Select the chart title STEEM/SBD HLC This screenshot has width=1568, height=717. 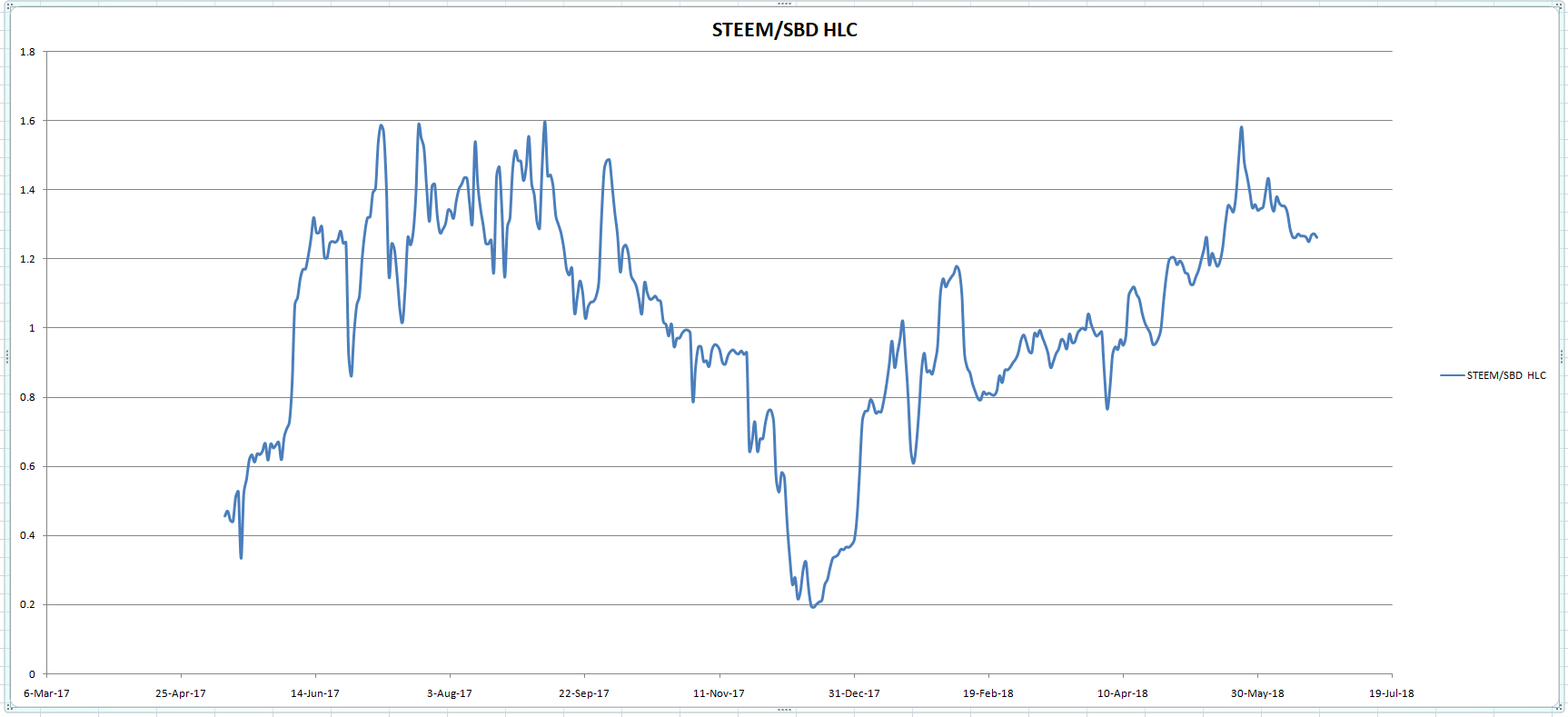point(784,30)
